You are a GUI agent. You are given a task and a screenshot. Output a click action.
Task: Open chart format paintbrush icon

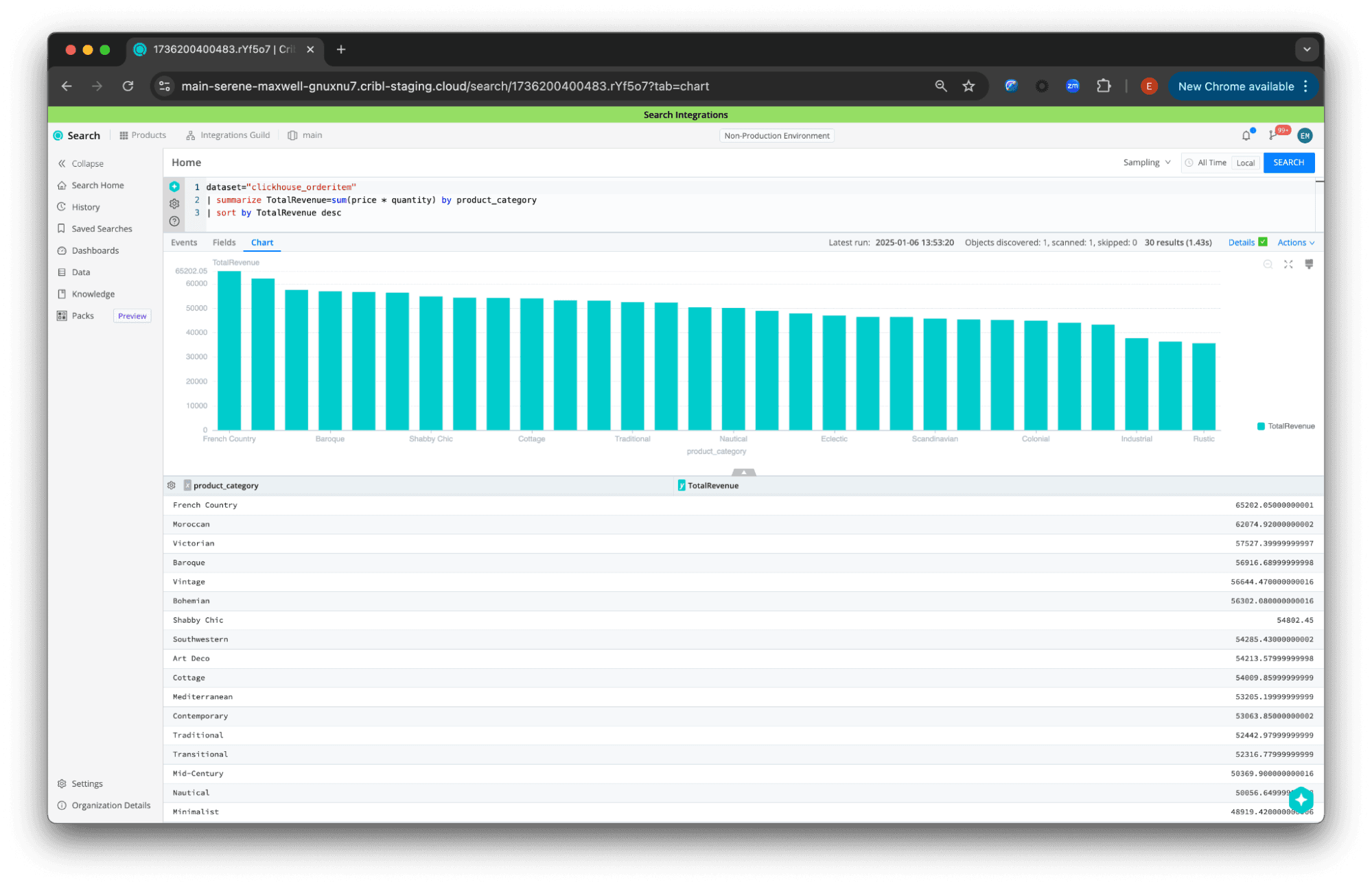point(1308,264)
